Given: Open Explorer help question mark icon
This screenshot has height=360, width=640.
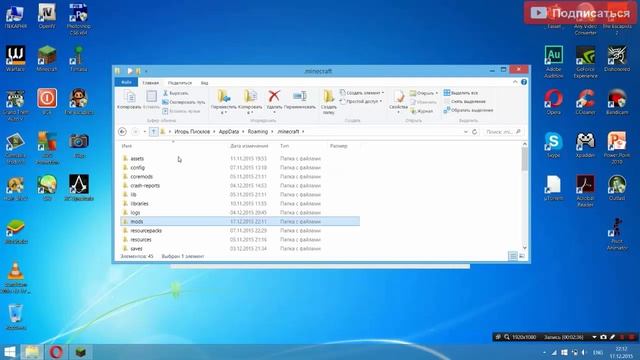Looking at the screenshot, I should [524, 82].
